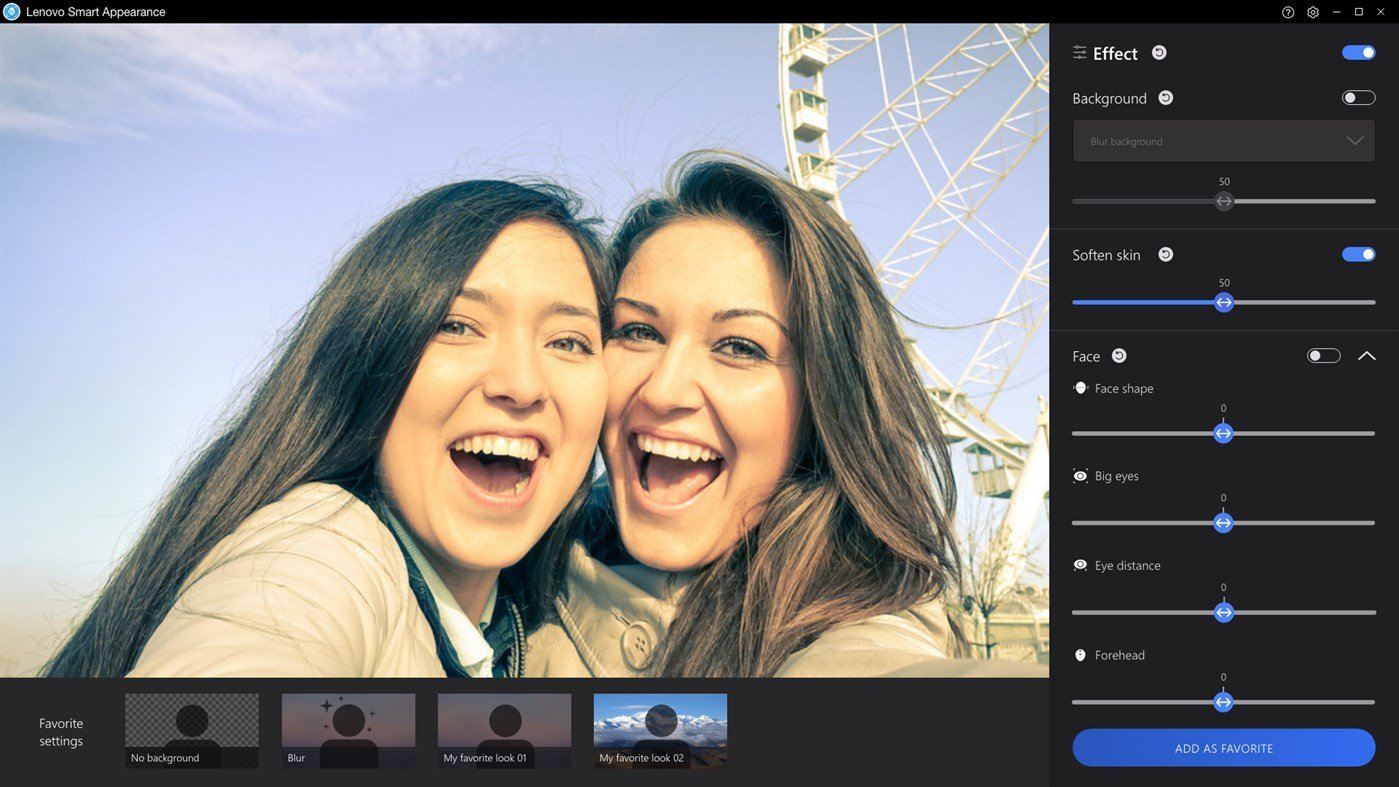This screenshot has height=787, width=1399.
Task: Collapse the Face section with the chevron
Action: click(1366, 356)
